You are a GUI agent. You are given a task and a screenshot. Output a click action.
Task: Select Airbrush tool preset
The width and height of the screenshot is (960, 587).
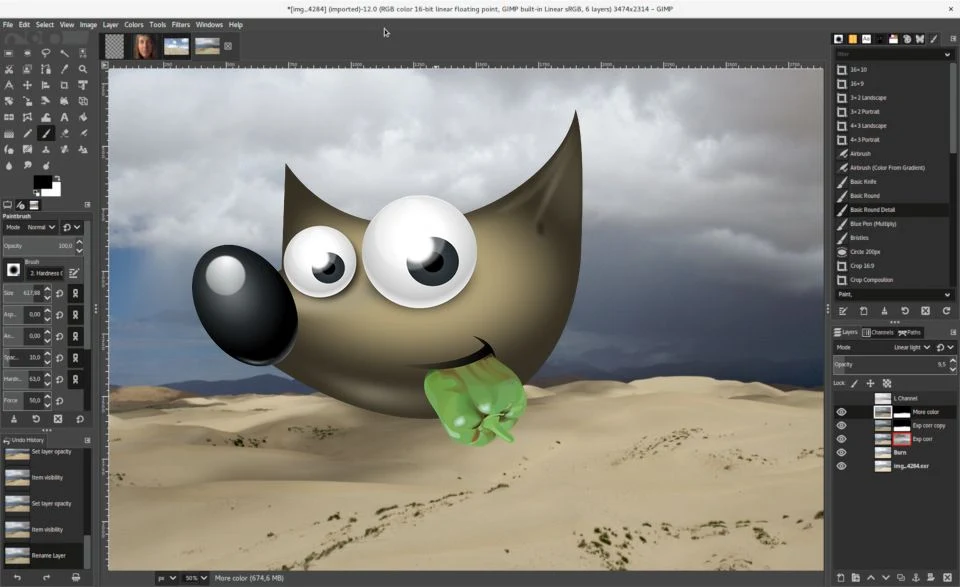click(892, 154)
